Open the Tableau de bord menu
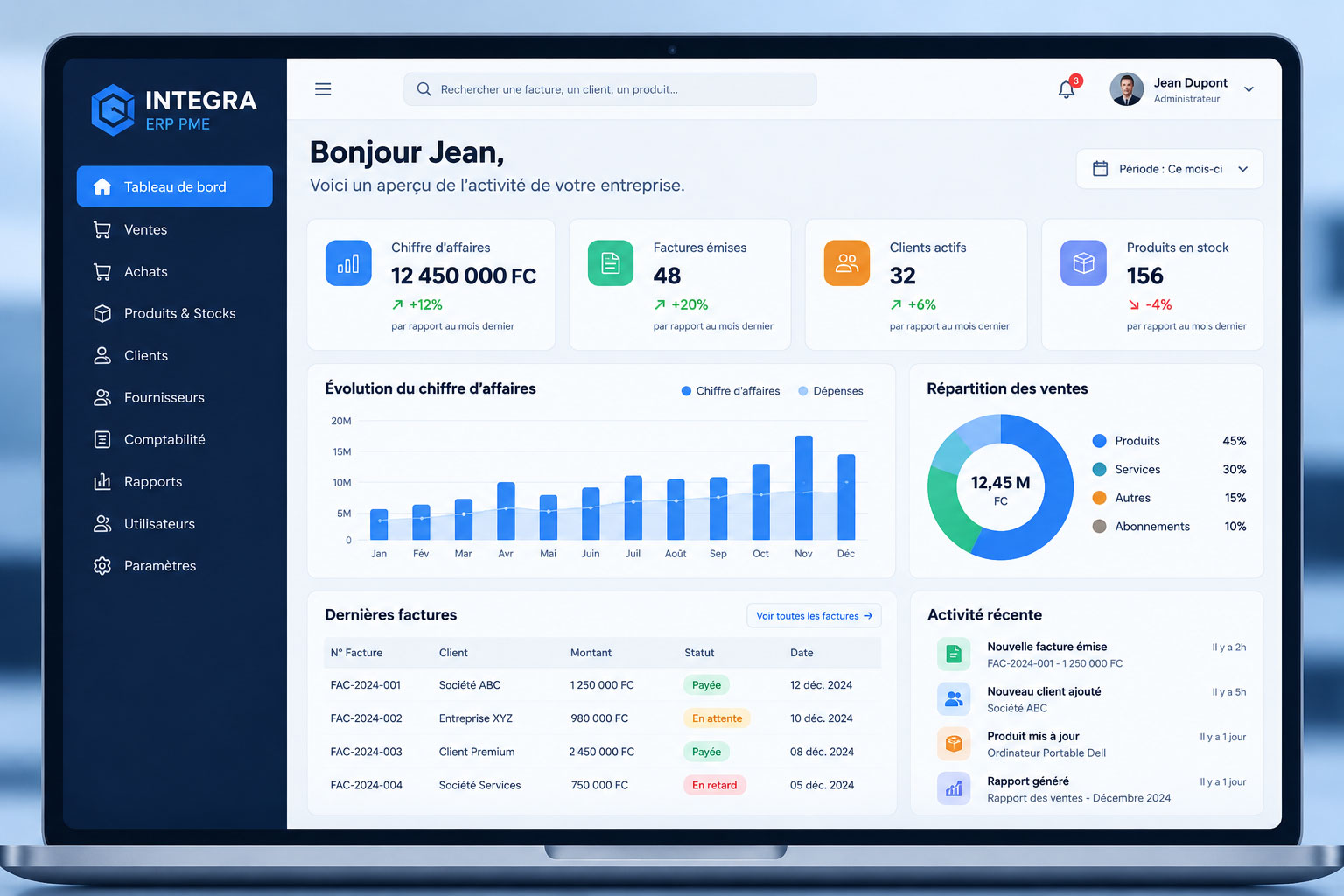Image resolution: width=1344 pixels, height=896 pixels. pos(175,186)
